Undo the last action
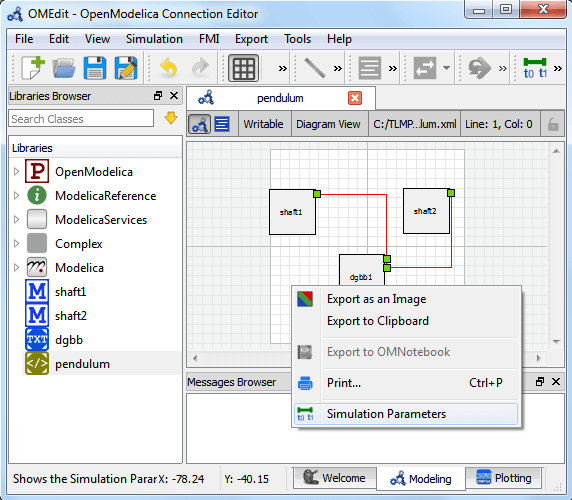 [x=169, y=68]
